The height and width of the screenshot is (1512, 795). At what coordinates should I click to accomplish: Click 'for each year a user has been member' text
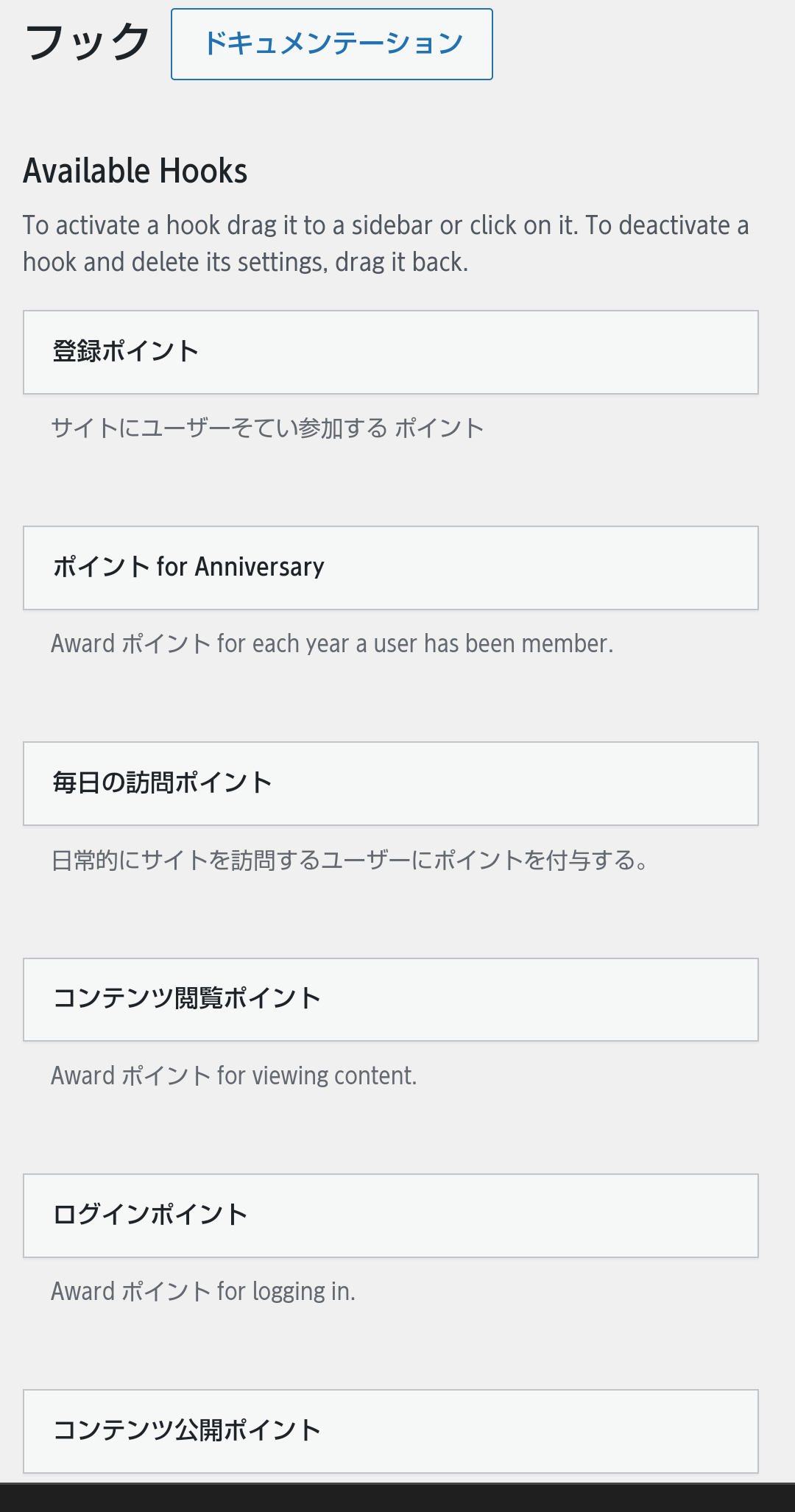click(414, 643)
